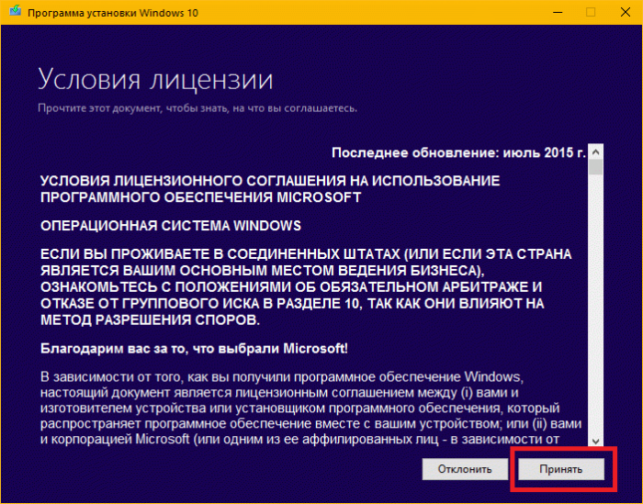Click the license text scrollbar thumb

(595, 167)
